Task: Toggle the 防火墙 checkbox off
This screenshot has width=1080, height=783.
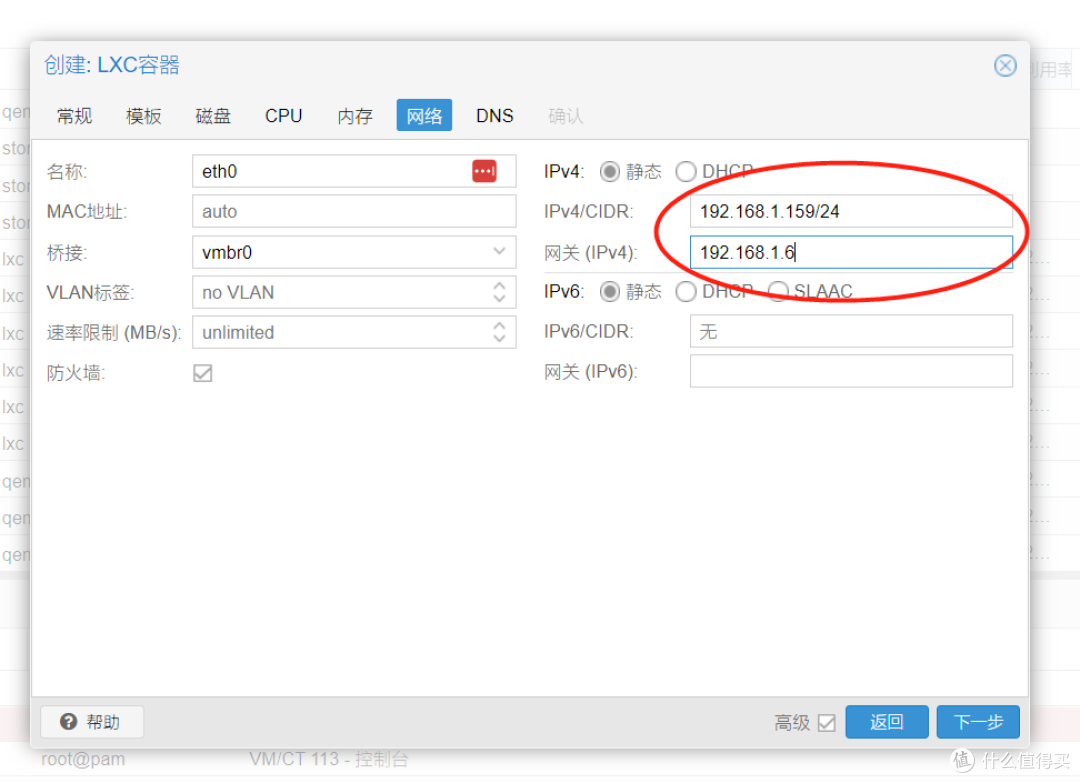Action: (x=201, y=372)
